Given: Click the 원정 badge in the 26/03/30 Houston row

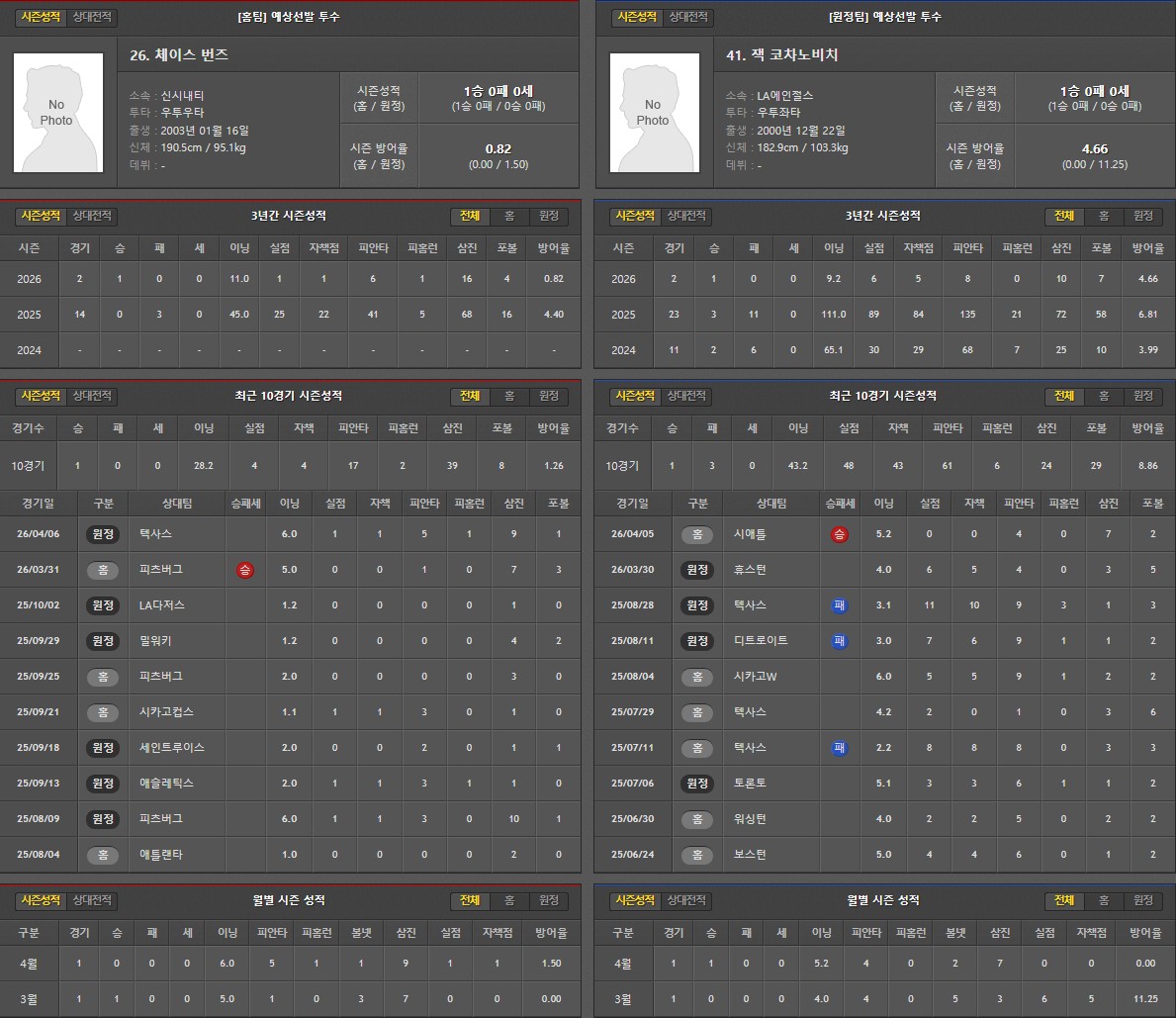Looking at the screenshot, I should point(697,570).
